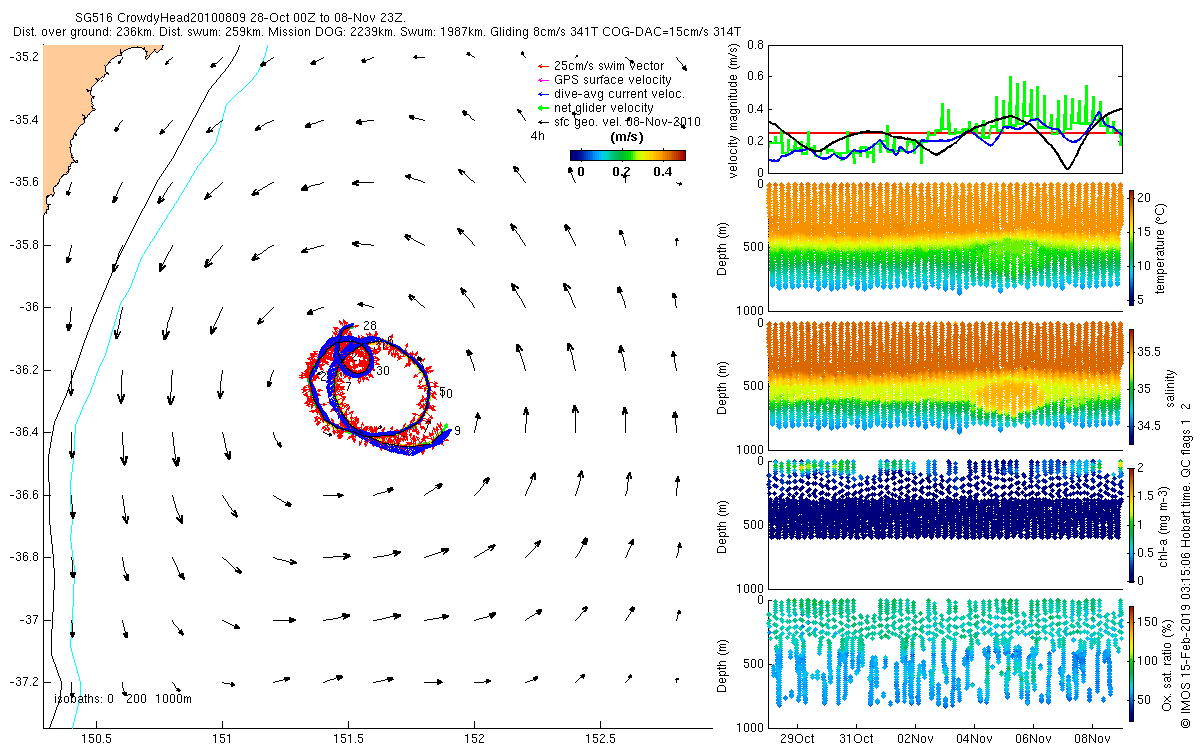
Task: Click the 'isobaths: 0 200 1000m' label
Action: pos(122,698)
